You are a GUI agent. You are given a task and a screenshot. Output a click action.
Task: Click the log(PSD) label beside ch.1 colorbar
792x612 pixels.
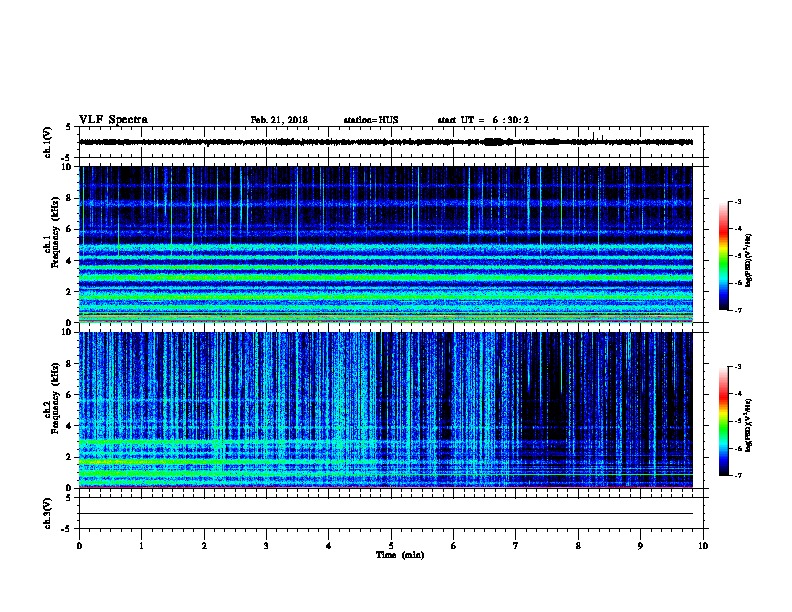click(x=748, y=261)
